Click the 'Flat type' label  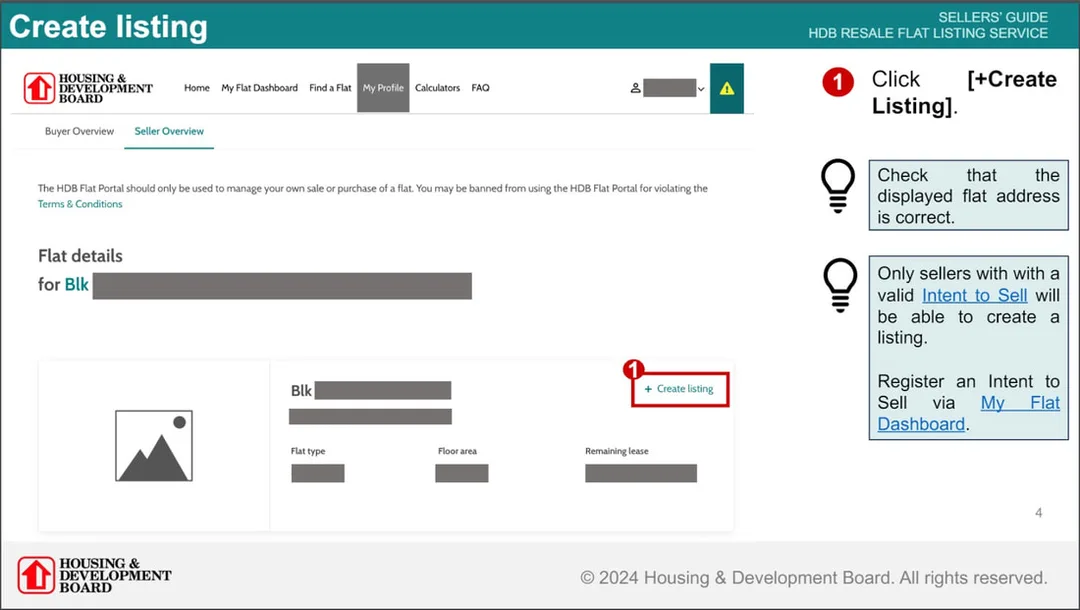[308, 451]
